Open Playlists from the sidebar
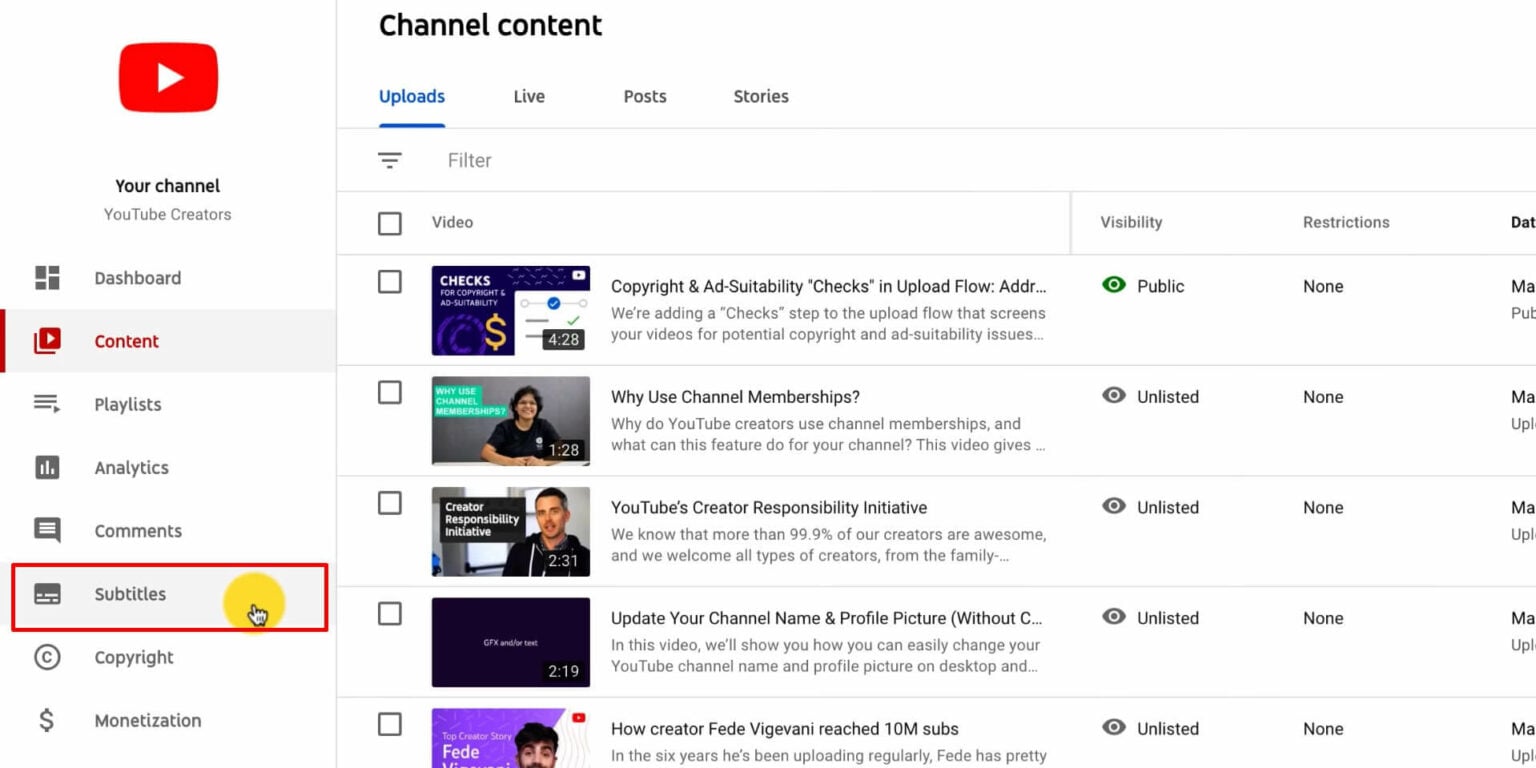Viewport: 1536px width, 768px height. point(128,404)
